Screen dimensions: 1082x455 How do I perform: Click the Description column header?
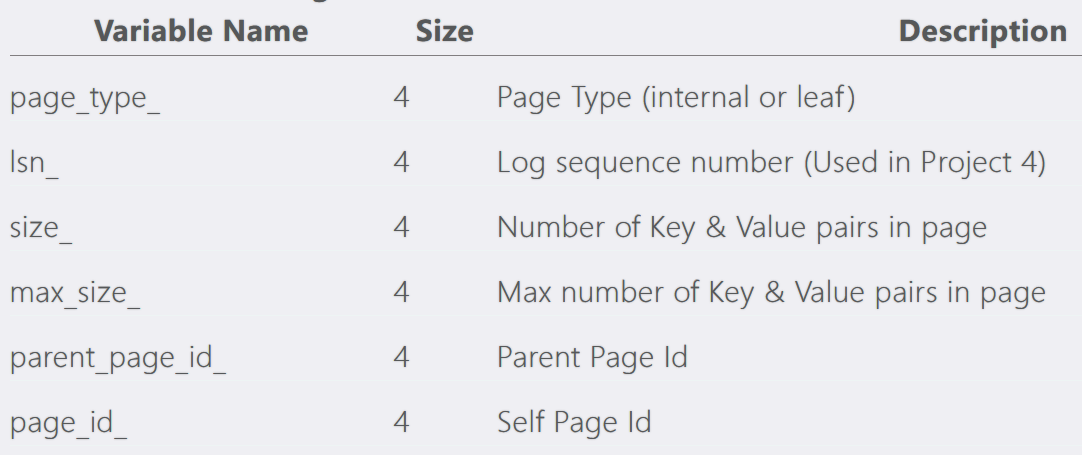982,31
